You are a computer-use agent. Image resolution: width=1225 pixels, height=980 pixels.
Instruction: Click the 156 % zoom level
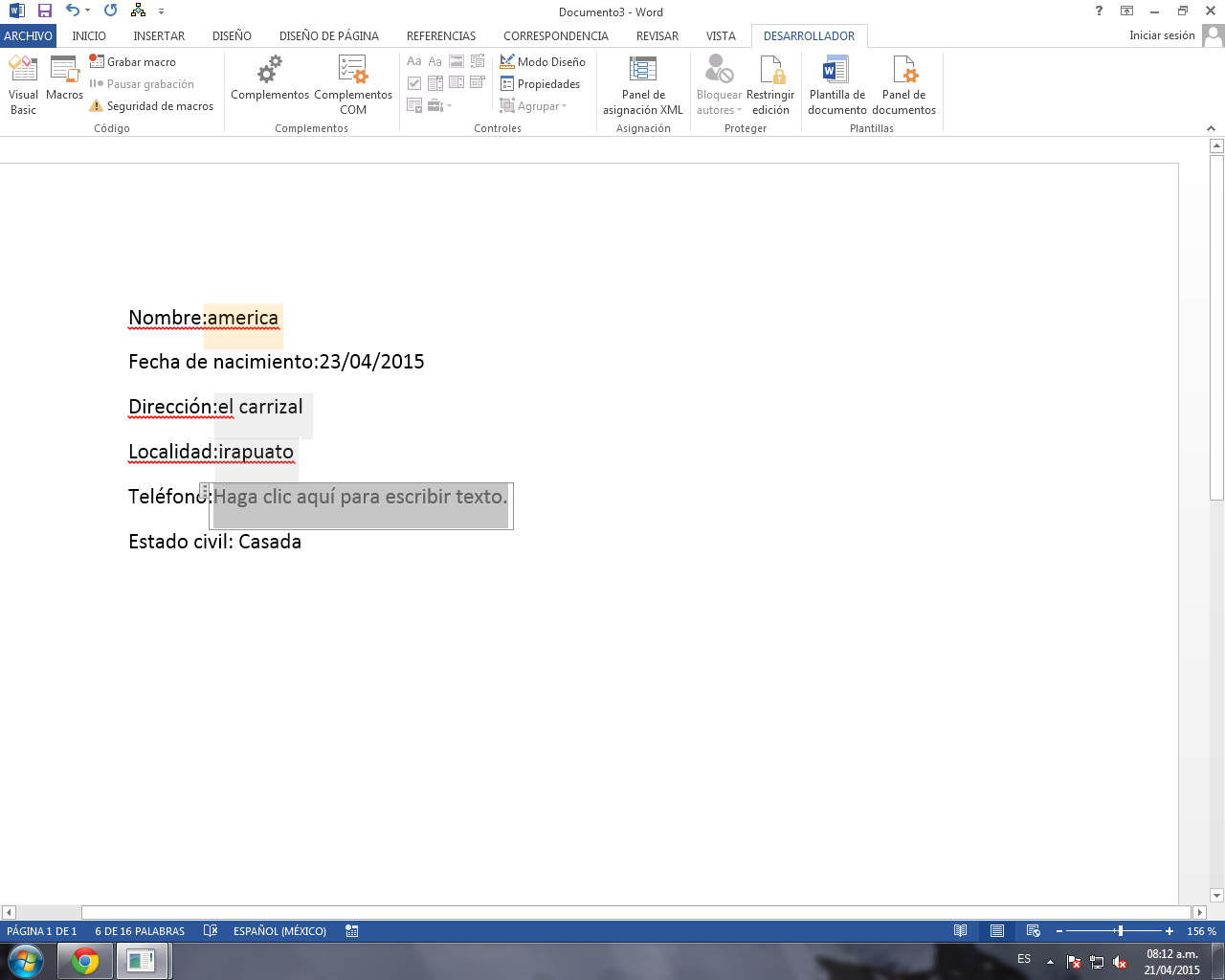click(1201, 931)
